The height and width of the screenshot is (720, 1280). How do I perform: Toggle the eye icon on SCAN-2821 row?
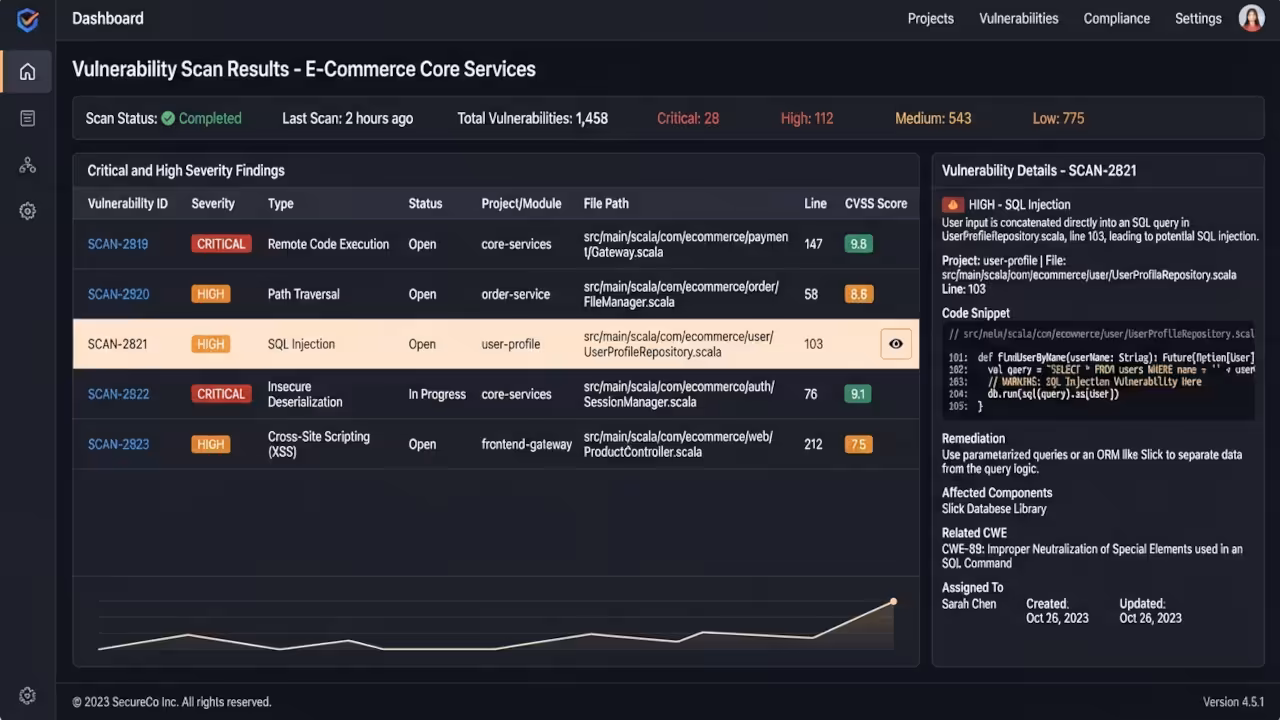896,344
